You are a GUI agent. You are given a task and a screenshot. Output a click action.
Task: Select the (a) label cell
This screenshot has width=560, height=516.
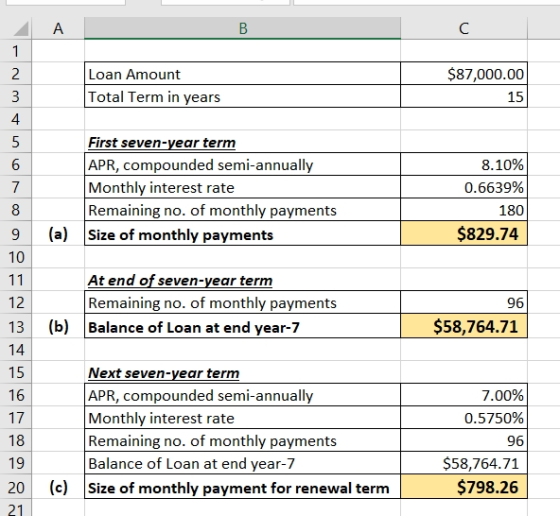[x=58, y=234]
